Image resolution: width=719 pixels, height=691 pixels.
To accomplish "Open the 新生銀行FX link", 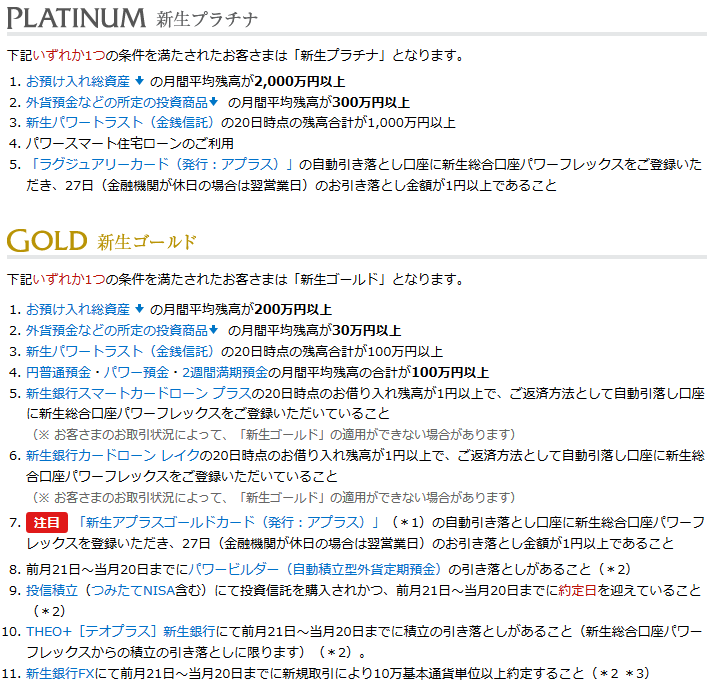I will pyautogui.click(x=62, y=674).
